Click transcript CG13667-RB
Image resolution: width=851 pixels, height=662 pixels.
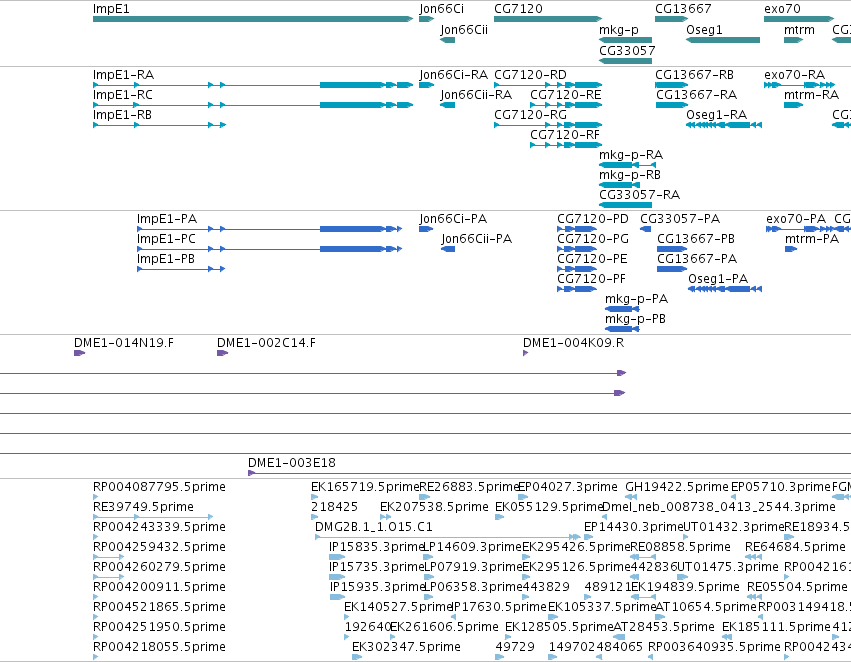coord(671,85)
